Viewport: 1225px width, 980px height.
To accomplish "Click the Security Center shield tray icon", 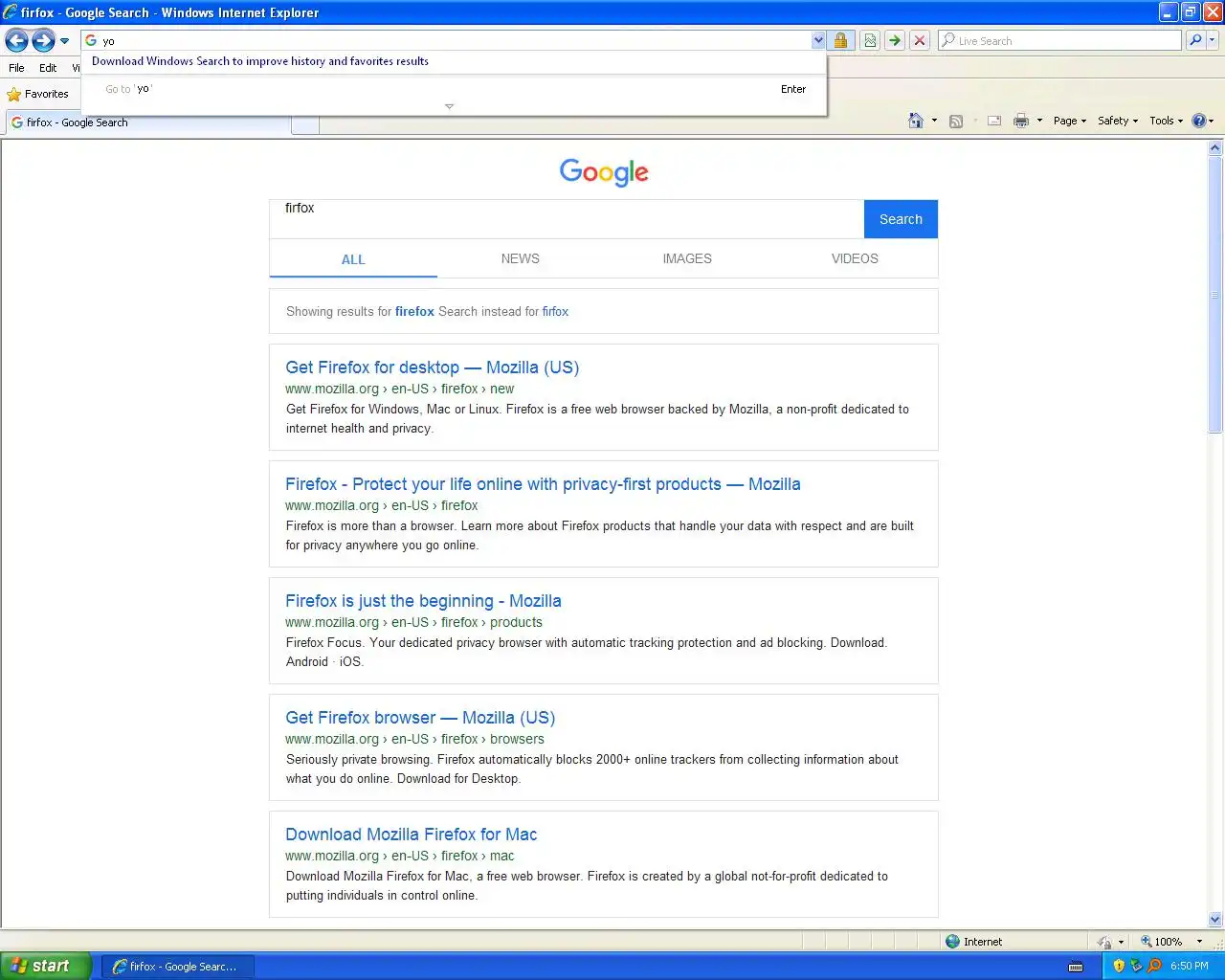I will tap(1119, 966).
